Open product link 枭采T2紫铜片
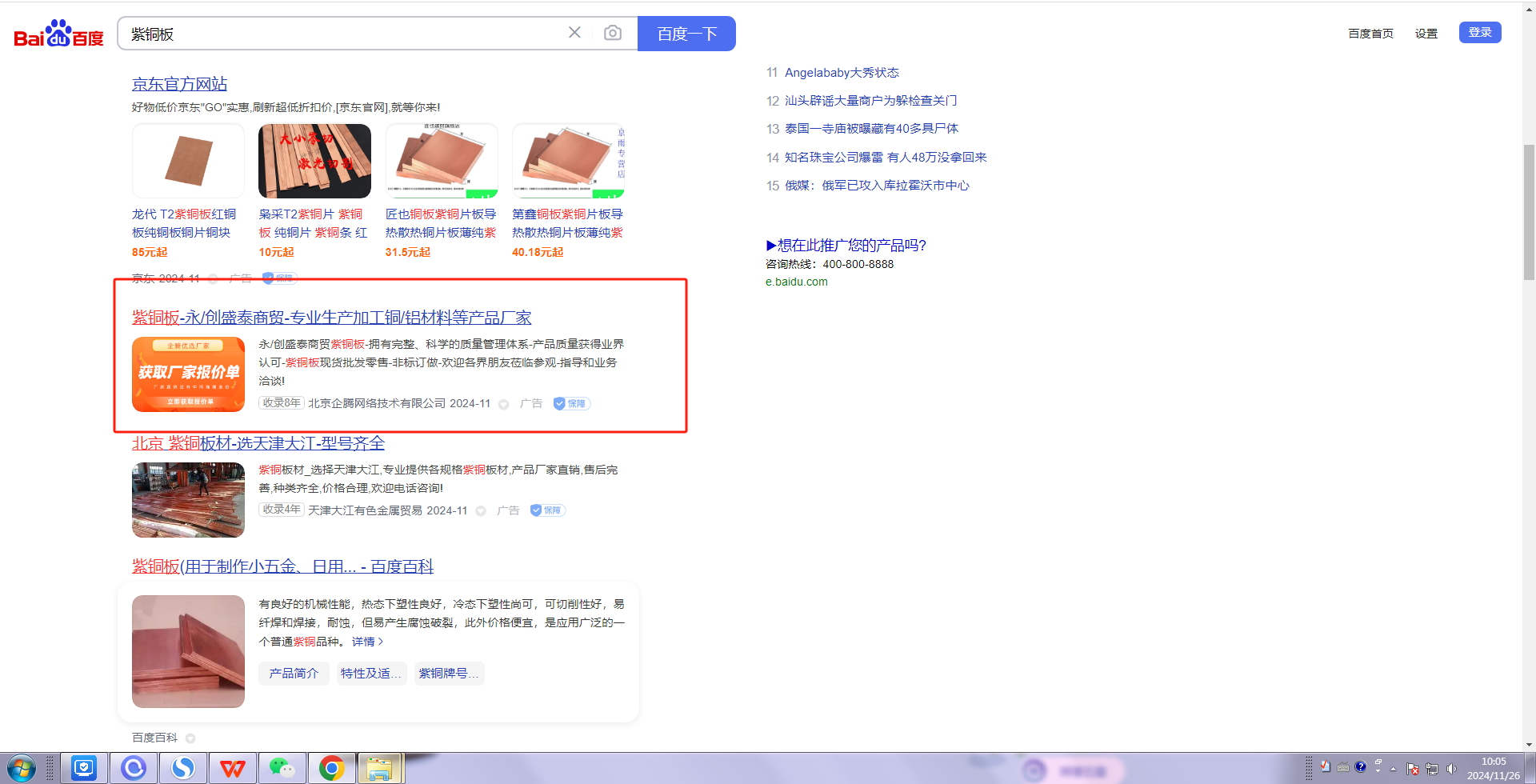The width and height of the screenshot is (1536, 784). [x=313, y=223]
